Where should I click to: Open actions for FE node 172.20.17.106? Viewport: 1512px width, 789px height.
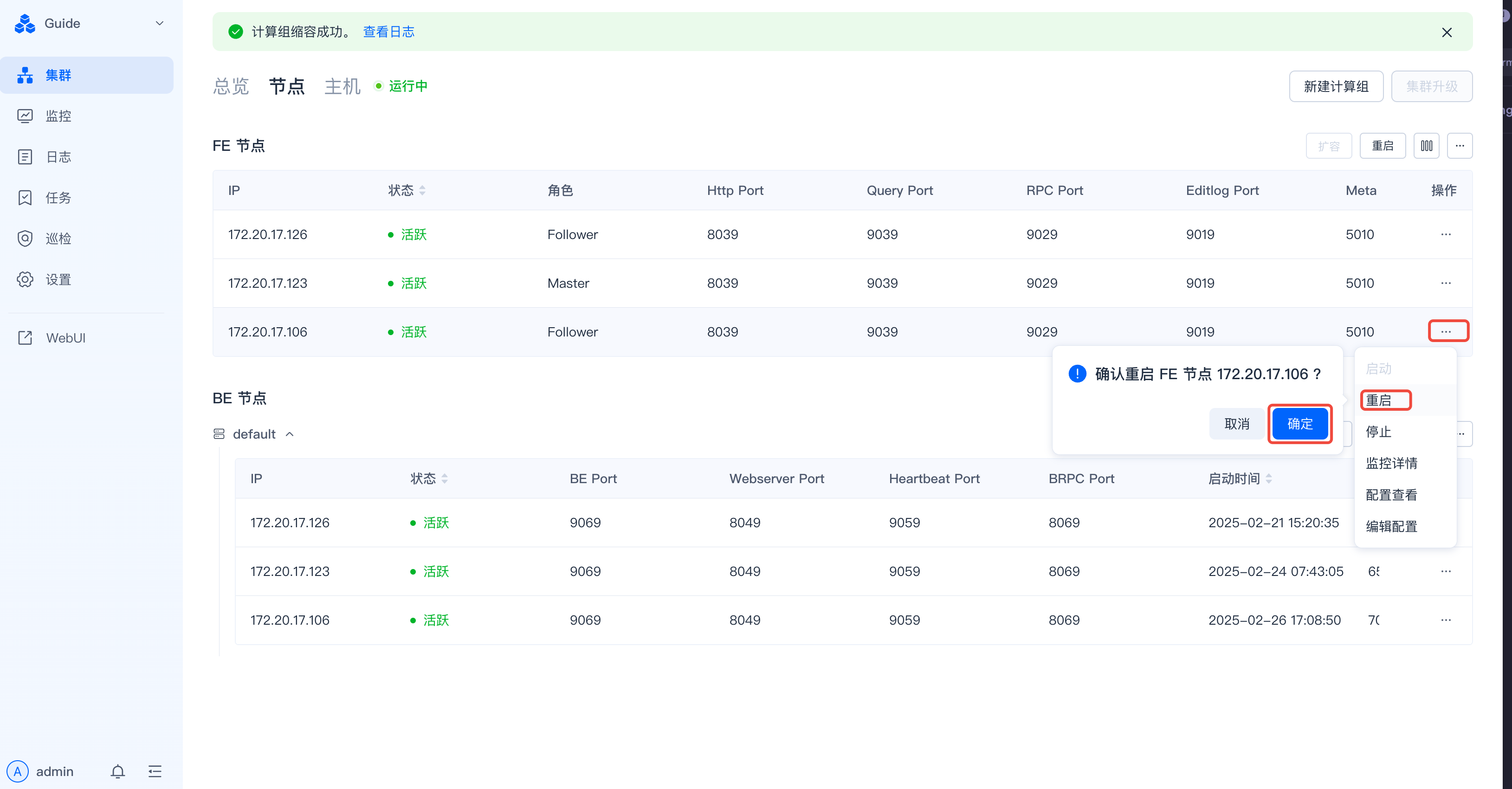tap(1446, 332)
